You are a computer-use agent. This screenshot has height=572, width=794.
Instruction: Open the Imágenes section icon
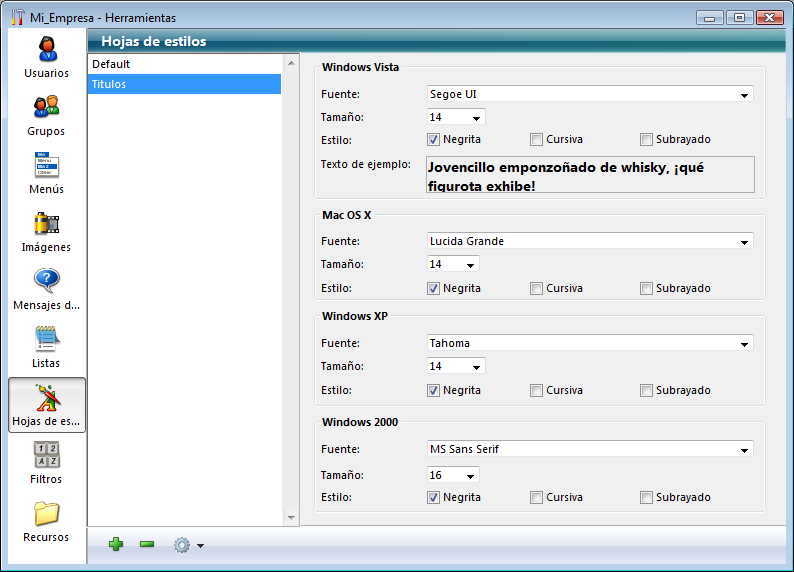tap(46, 223)
